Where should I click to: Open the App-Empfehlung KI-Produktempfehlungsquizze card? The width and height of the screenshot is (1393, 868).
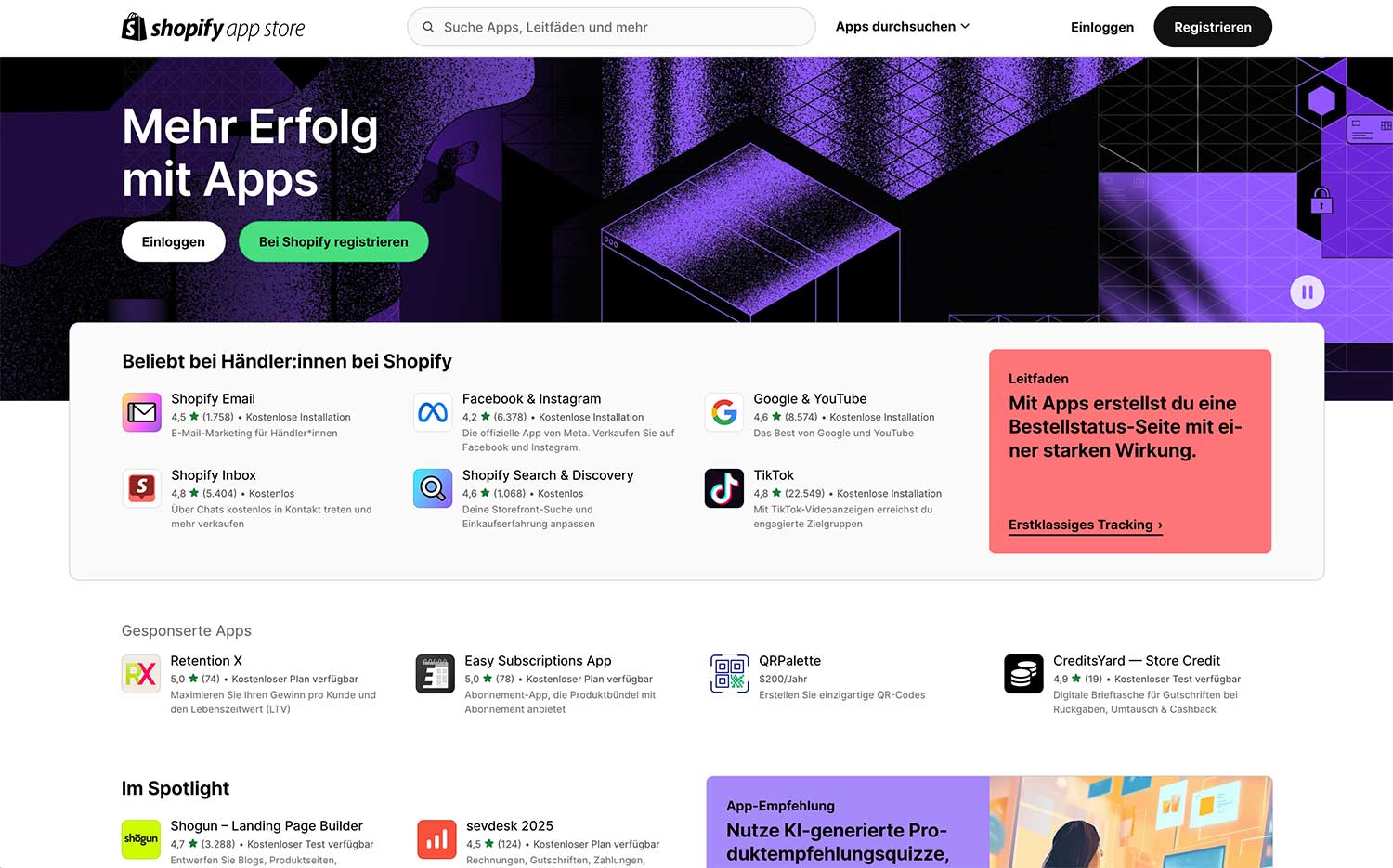pyautogui.click(x=989, y=823)
